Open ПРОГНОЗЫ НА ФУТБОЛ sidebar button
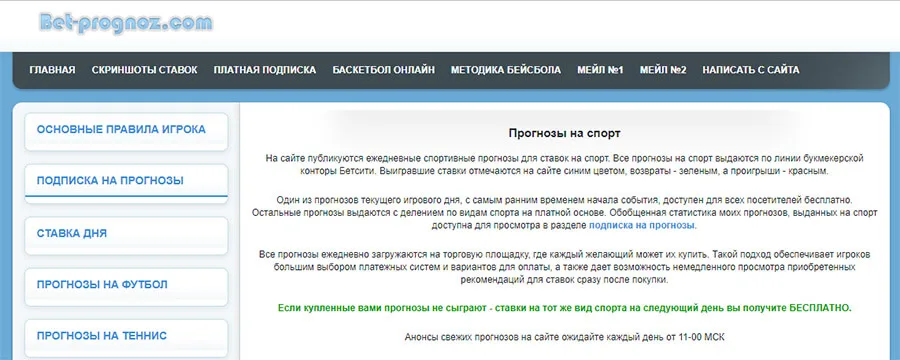 click(x=126, y=286)
